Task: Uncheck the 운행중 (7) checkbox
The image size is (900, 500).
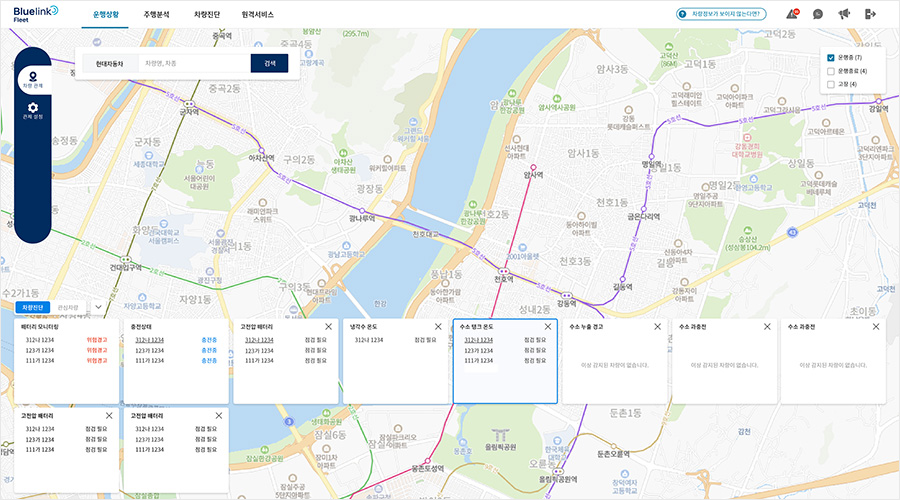Action: [x=831, y=58]
